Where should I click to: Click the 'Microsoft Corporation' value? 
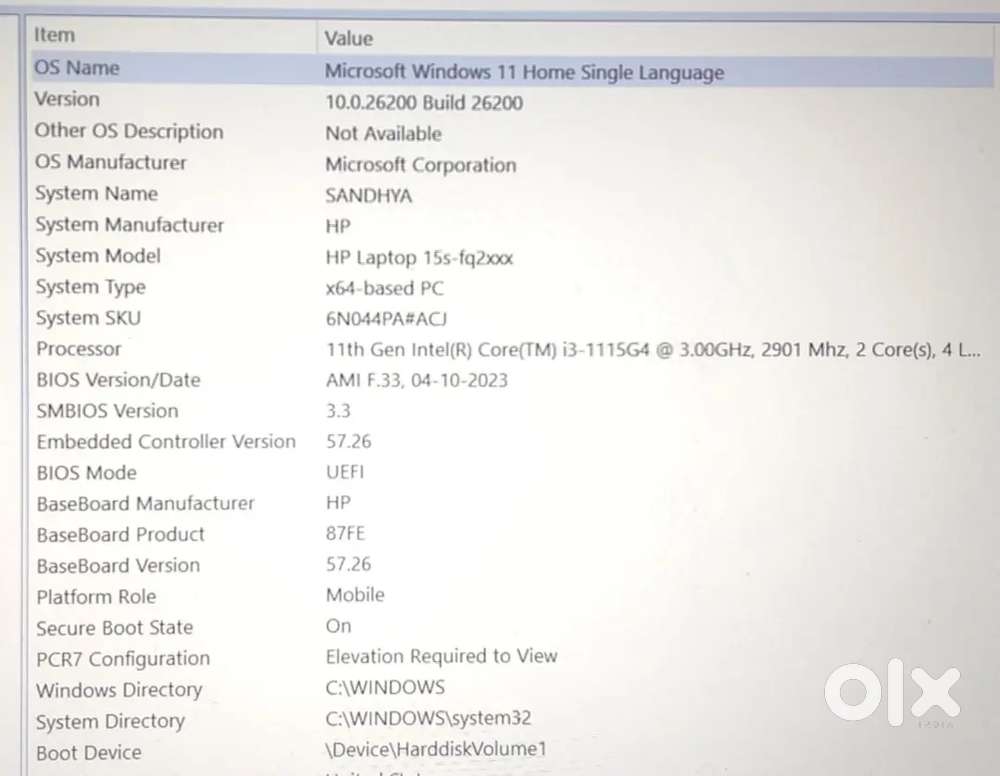421,165
